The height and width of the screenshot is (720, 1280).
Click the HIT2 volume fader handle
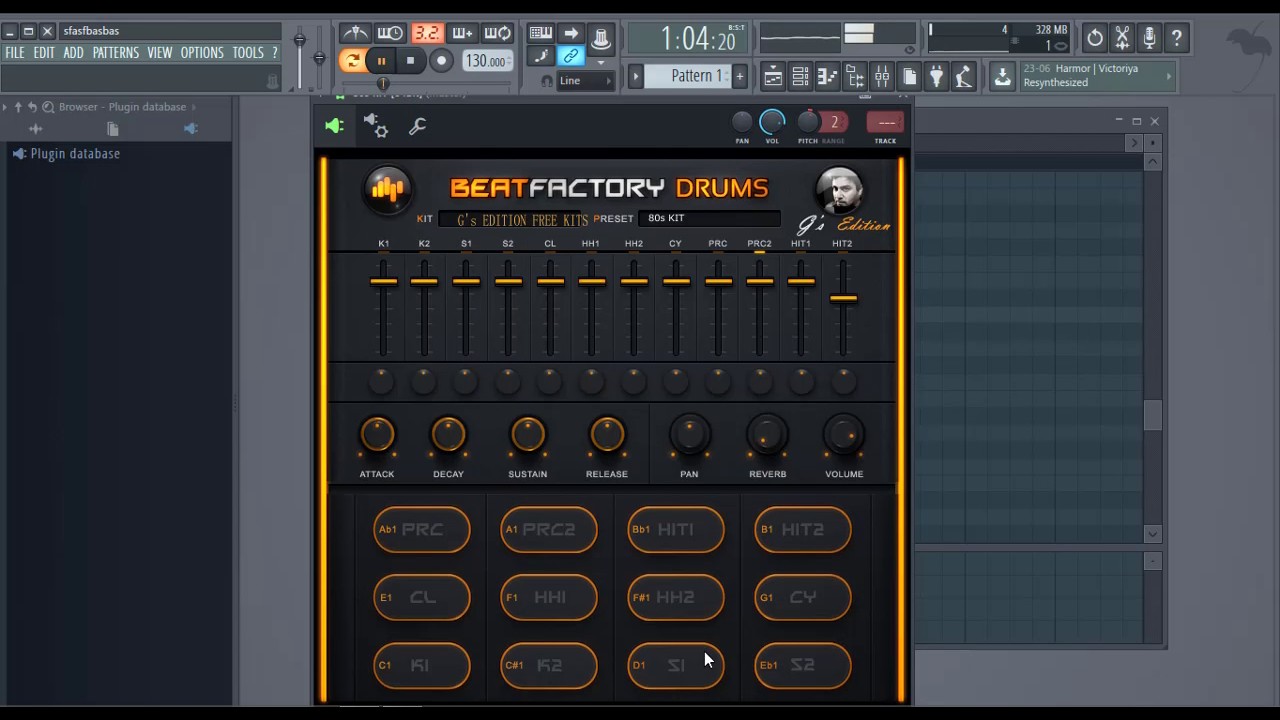click(x=843, y=298)
